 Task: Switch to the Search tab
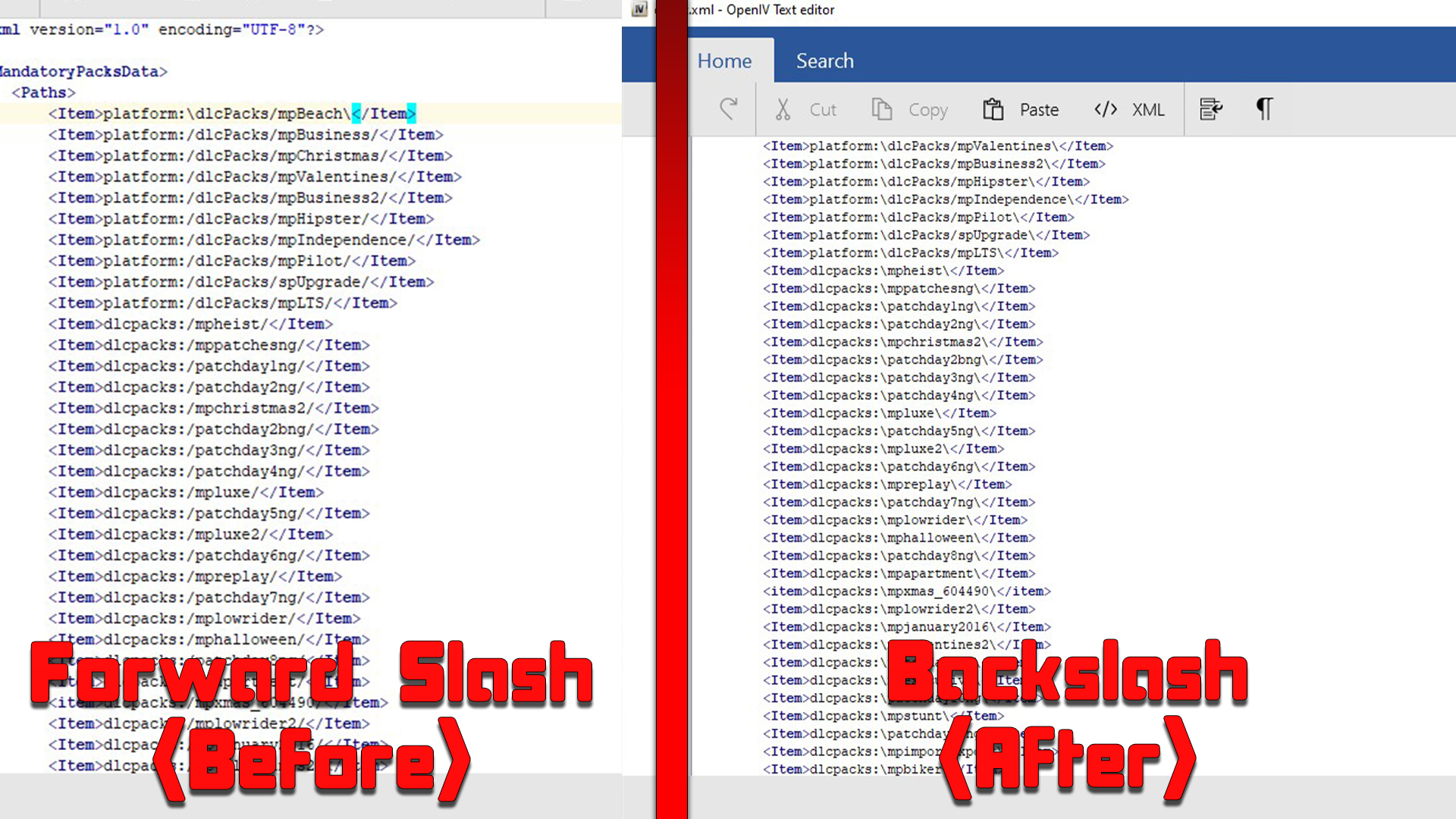[824, 60]
